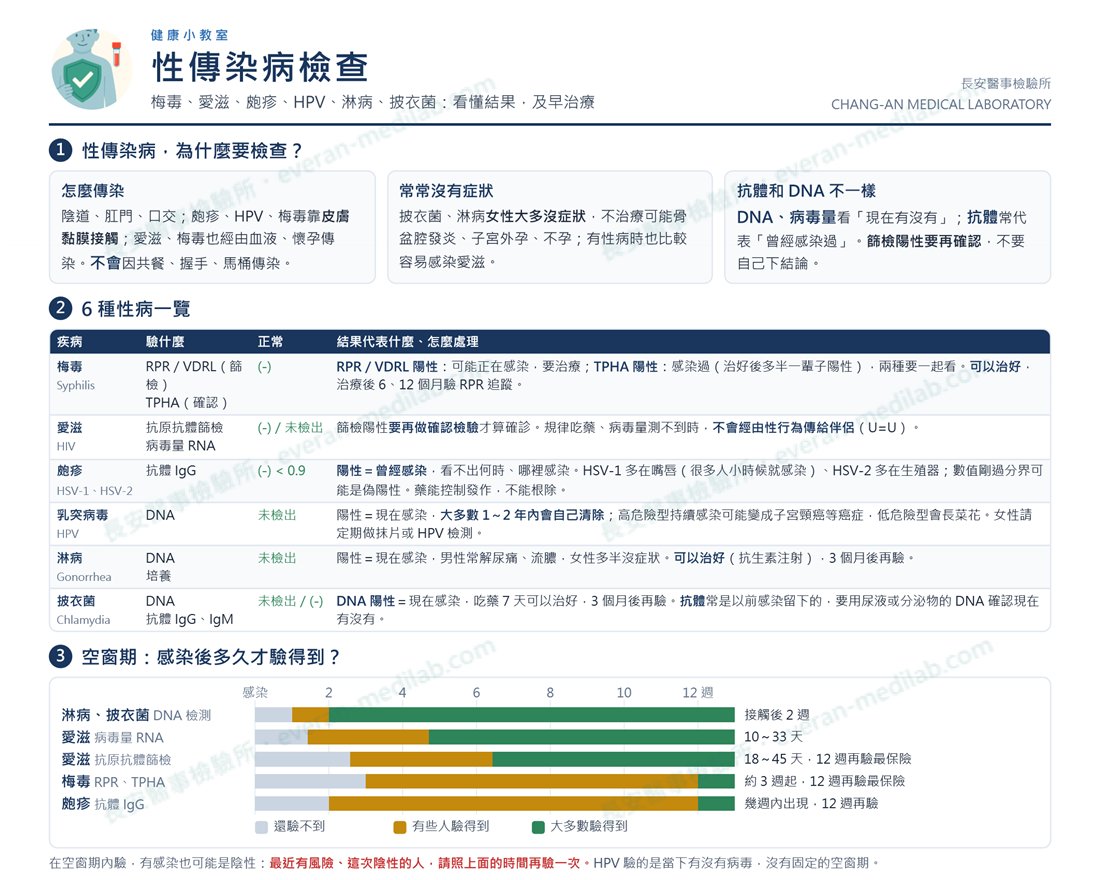Image resolution: width=1100 pixels, height=880 pixels.
Task: Click the green bar segment for 愛滋 病毒量 RNA
Action: point(582,737)
